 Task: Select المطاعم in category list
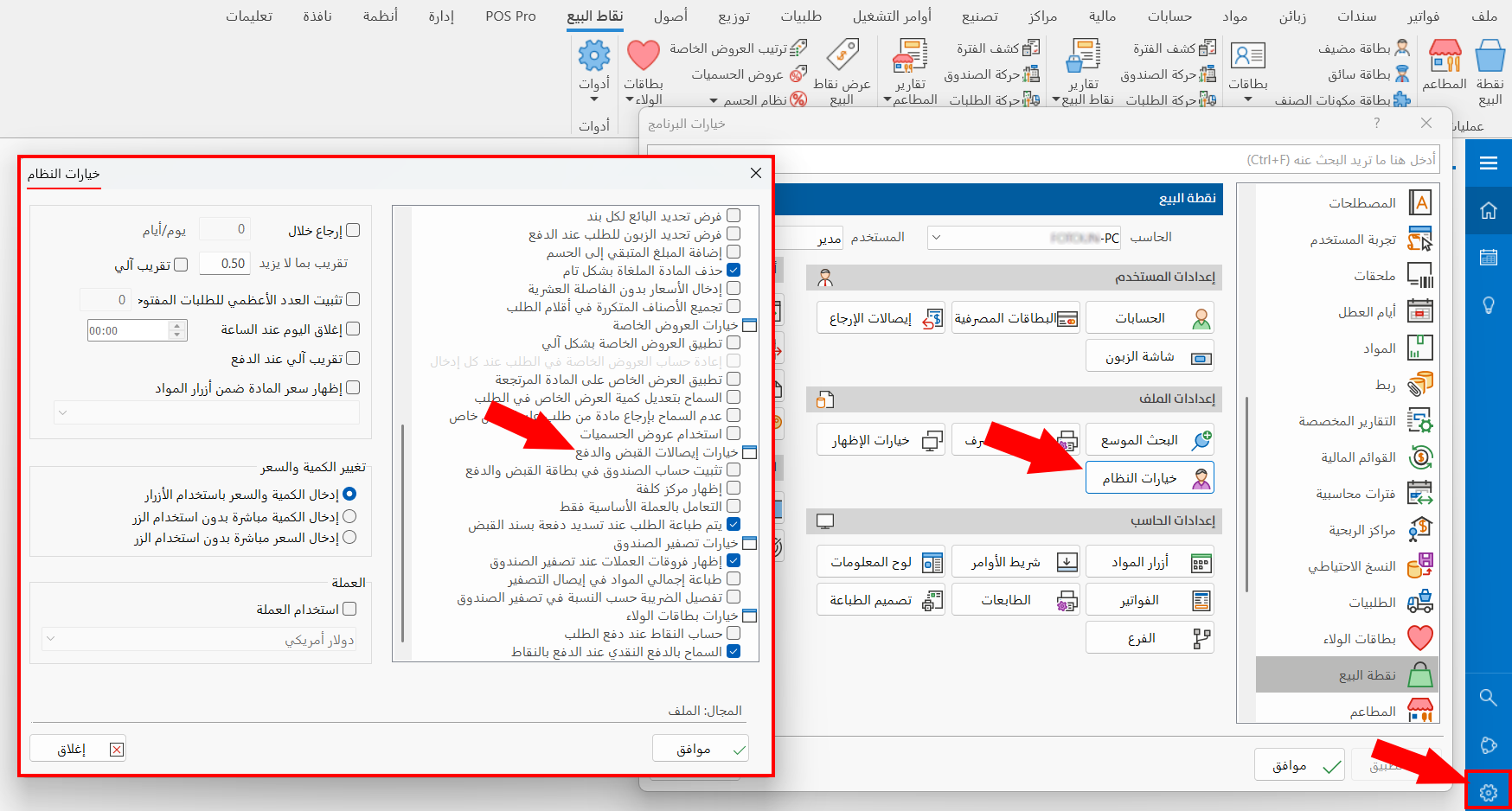pos(1346,711)
